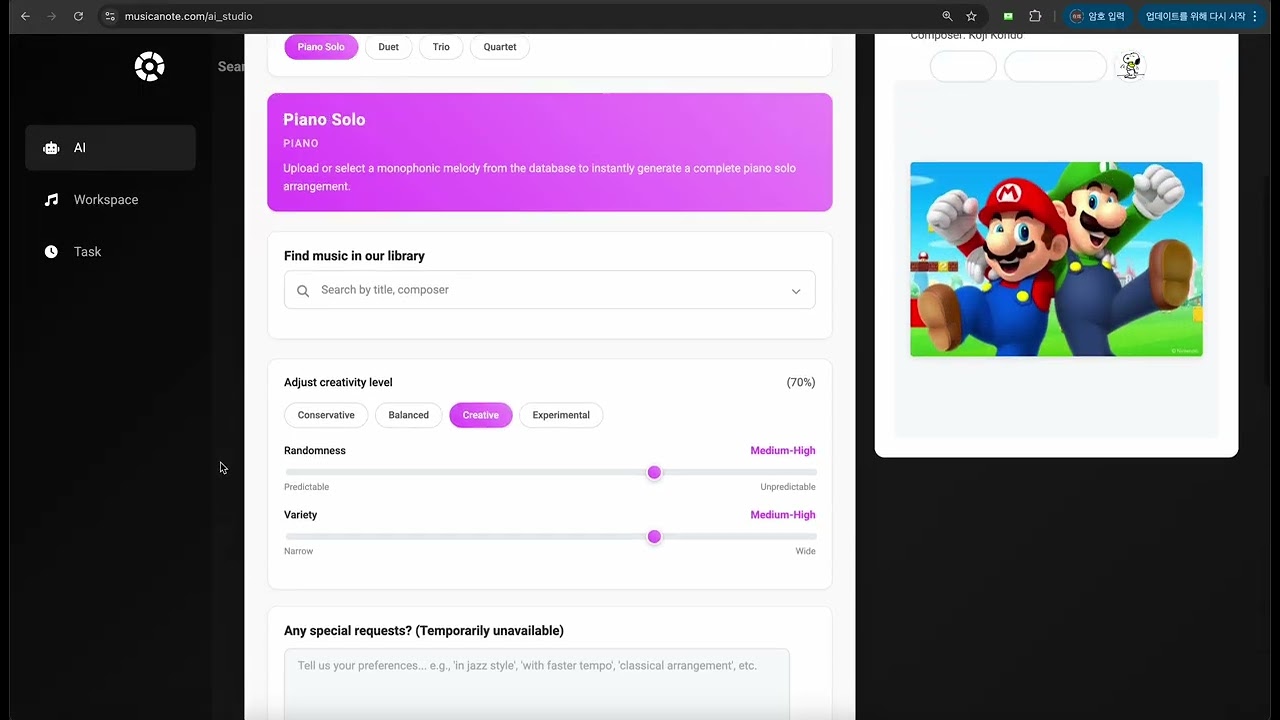1280x720 pixels.
Task: Click the clock icon beside Task
Action: (51, 252)
